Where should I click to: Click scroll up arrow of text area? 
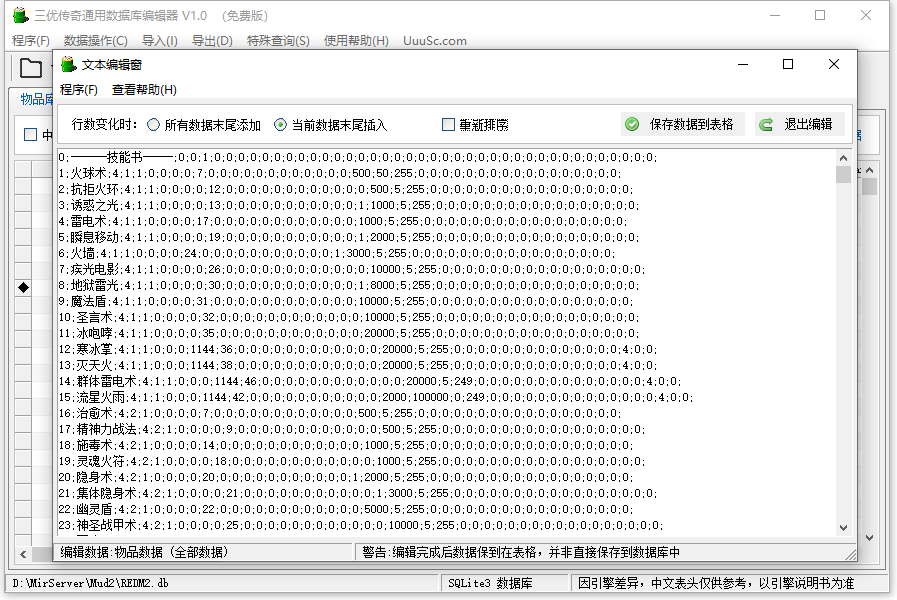click(x=843, y=157)
